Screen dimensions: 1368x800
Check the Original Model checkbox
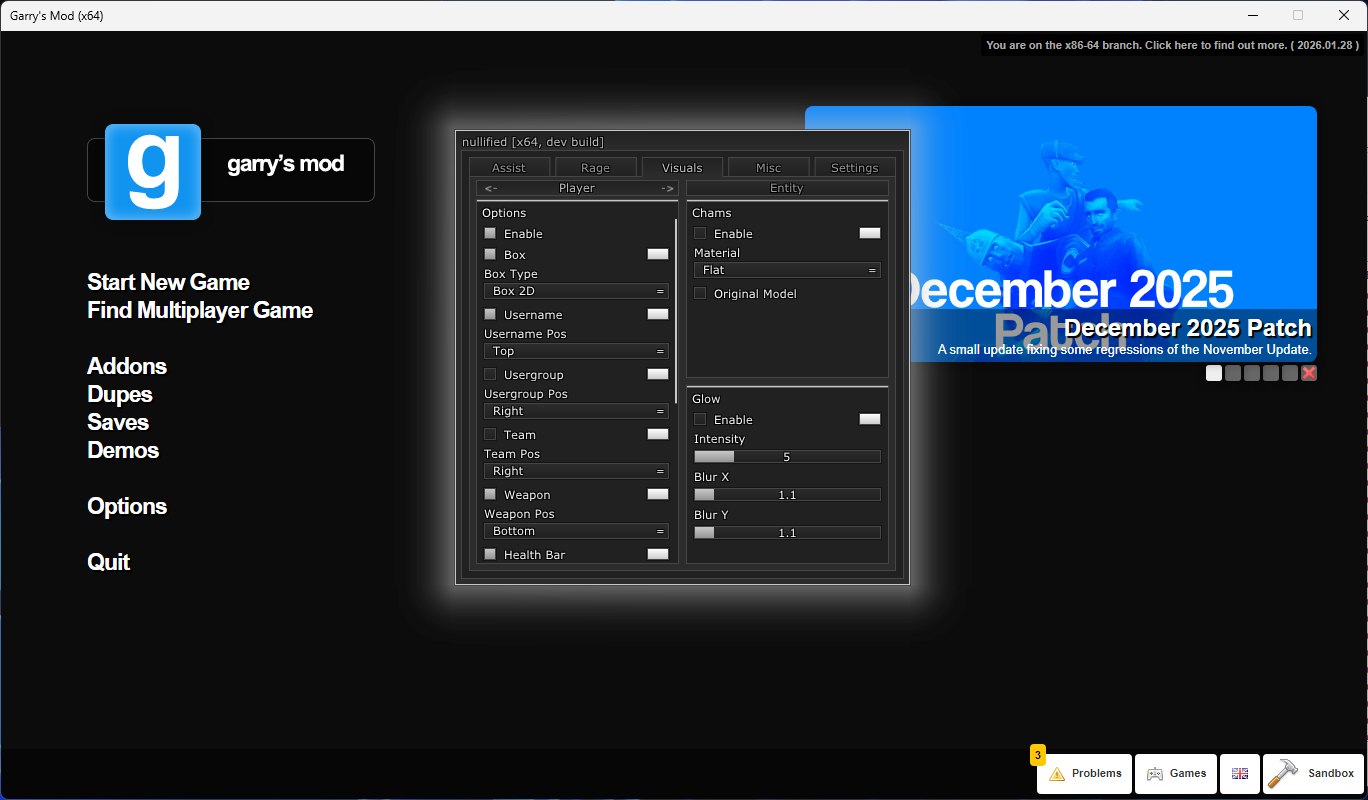(x=700, y=293)
